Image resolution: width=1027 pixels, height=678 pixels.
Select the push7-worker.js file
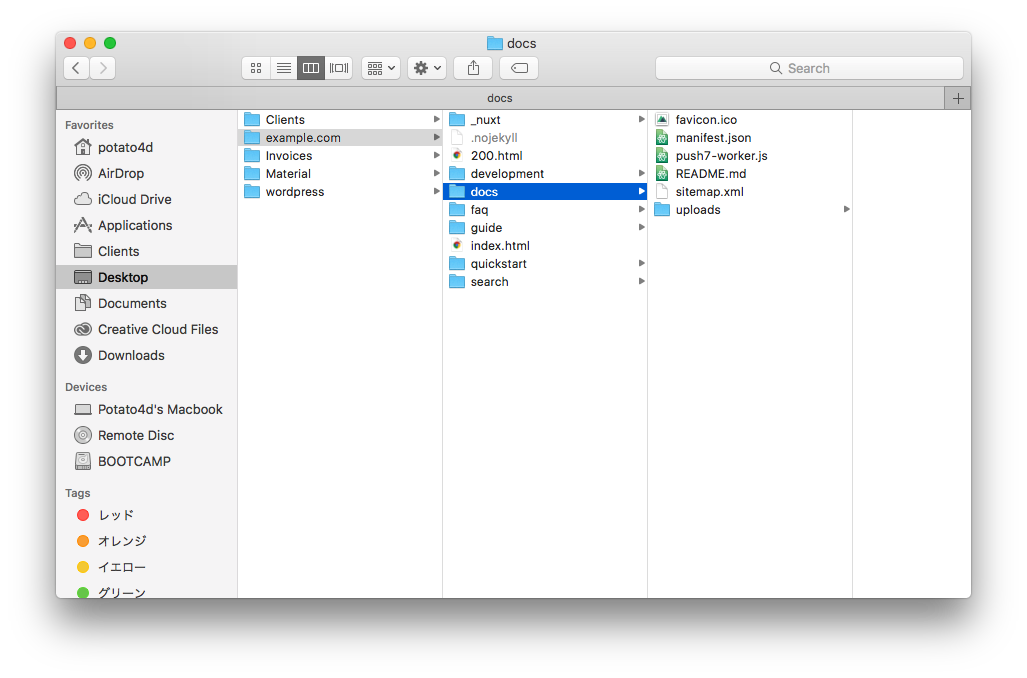(750, 156)
